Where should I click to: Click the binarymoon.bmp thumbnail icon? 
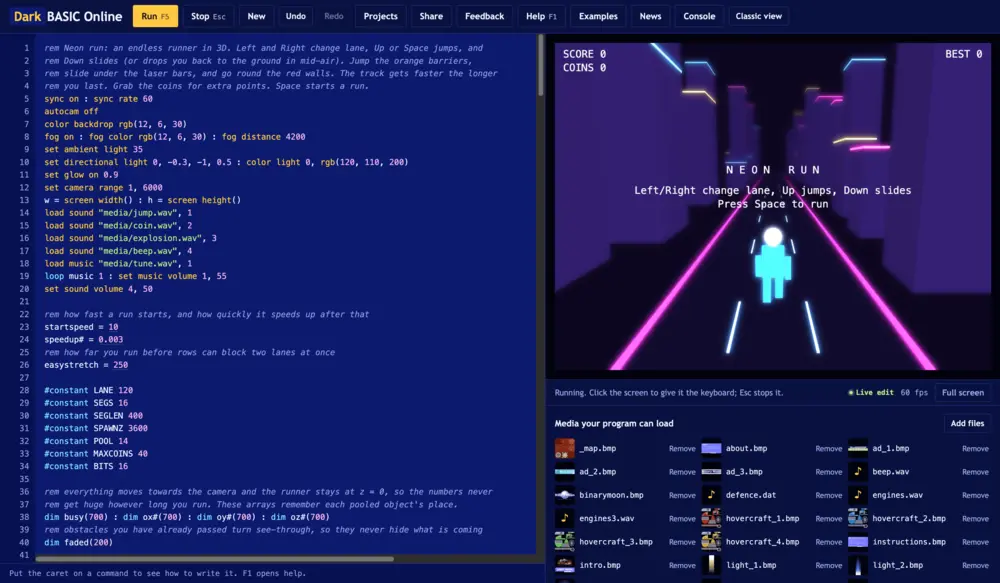tap(564, 495)
